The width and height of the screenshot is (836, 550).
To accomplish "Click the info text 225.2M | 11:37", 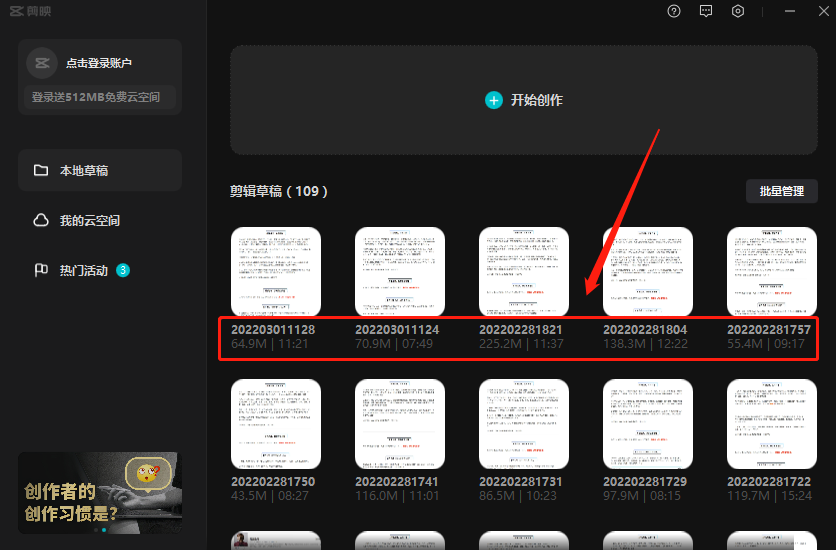I will click(521, 344).
